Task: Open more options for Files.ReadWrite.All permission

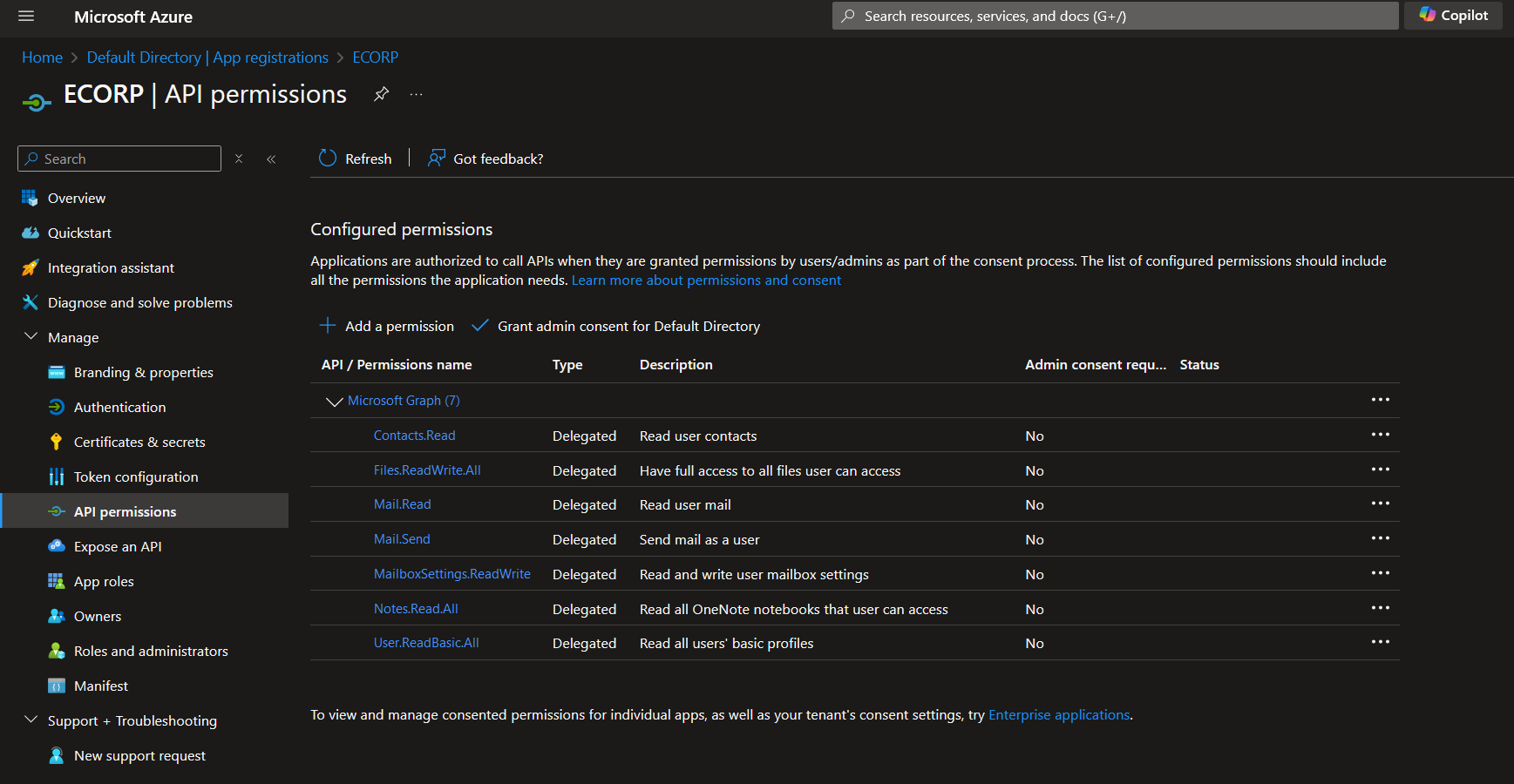Action: [x=1381, y=470]
